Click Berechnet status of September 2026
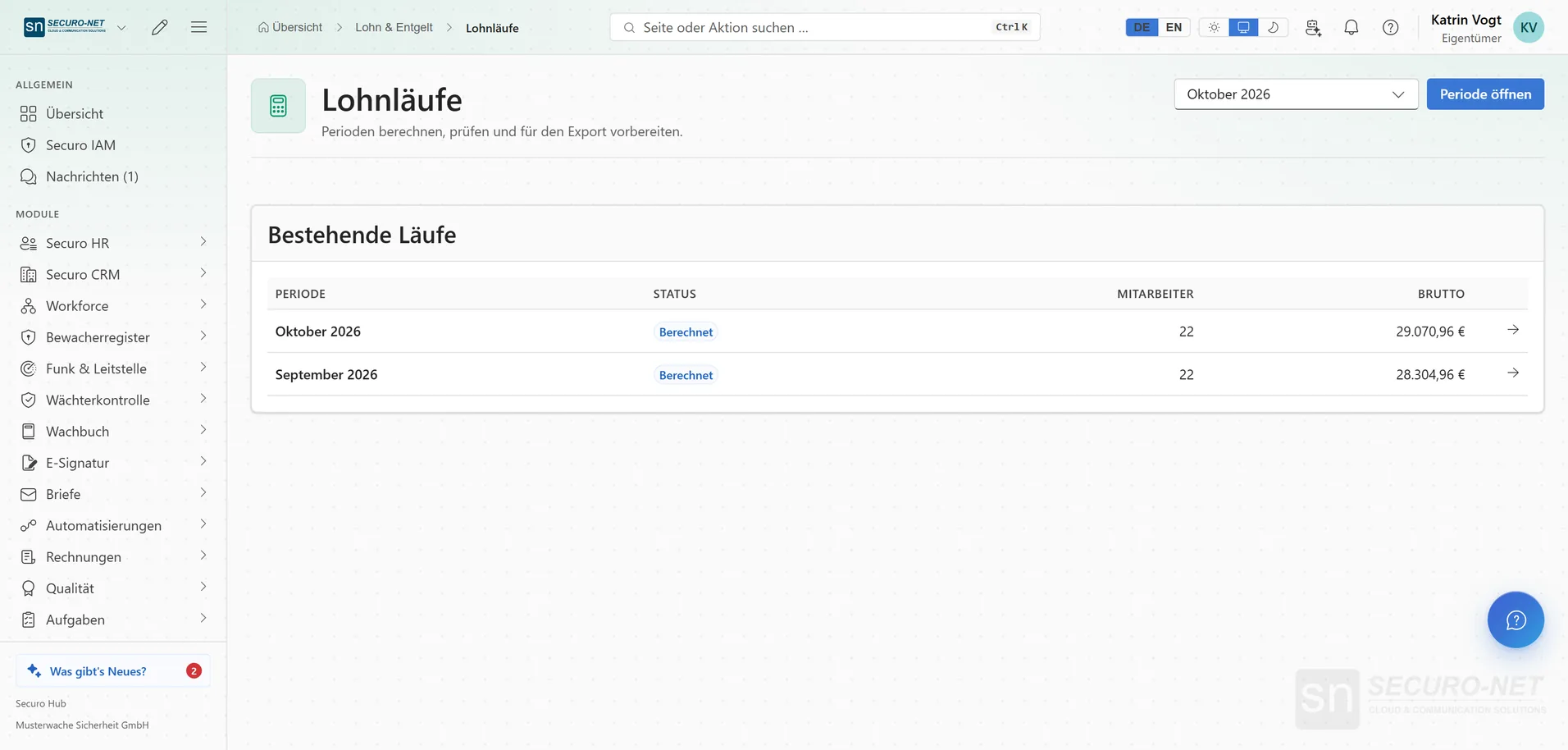The height and width of the screenshot is (750, 1568). tap(686, 375)
